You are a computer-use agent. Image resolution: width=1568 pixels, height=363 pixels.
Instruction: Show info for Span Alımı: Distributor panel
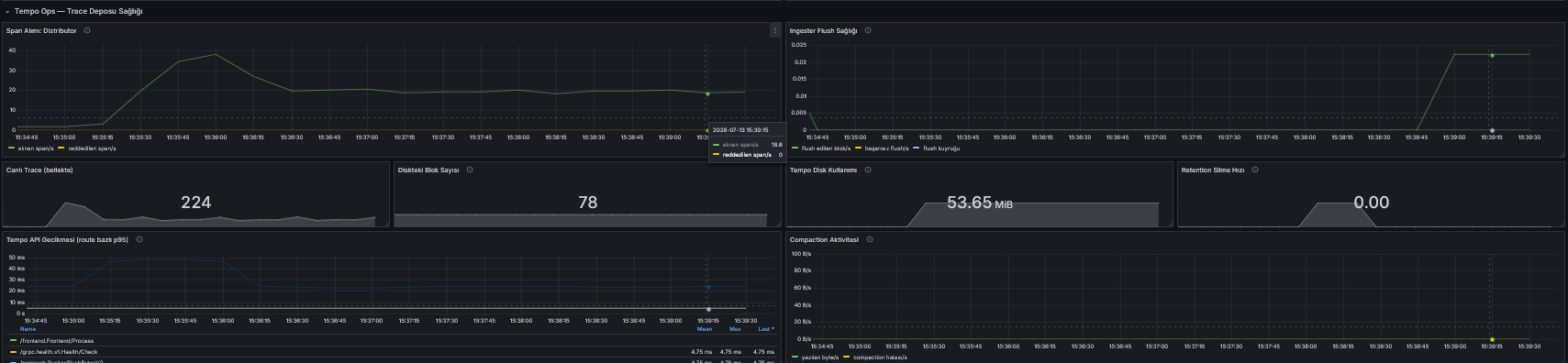[x=87, y=30]
